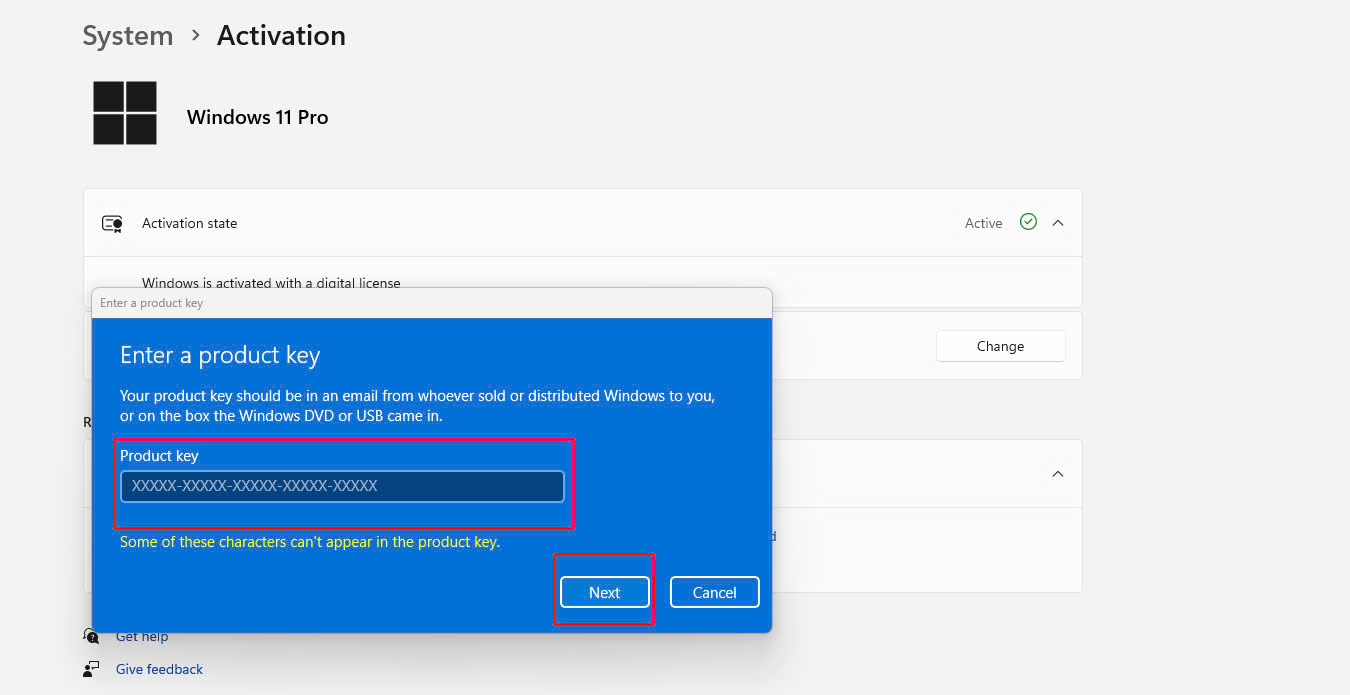The height and width of the screenshot is (695, 1350).
Task: Click the Active status text
Action: pyautogui.click(x=983, y=223)
